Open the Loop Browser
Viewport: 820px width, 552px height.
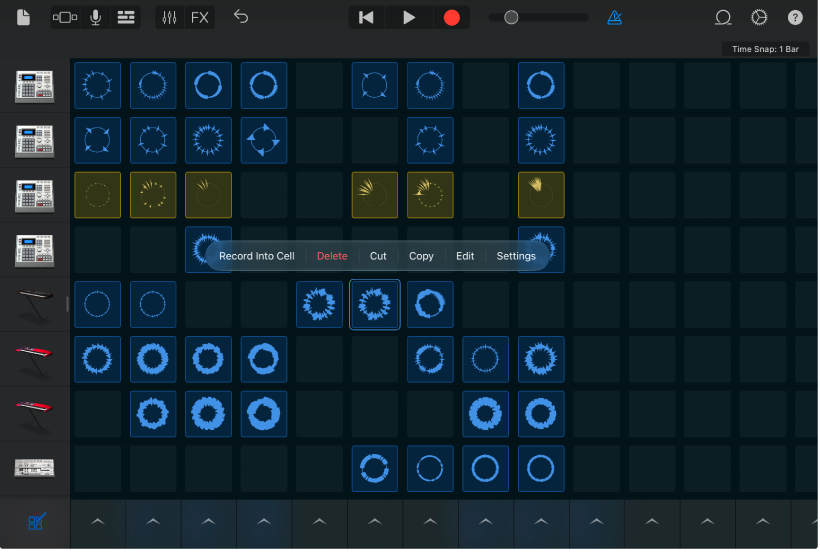point(723,17)
